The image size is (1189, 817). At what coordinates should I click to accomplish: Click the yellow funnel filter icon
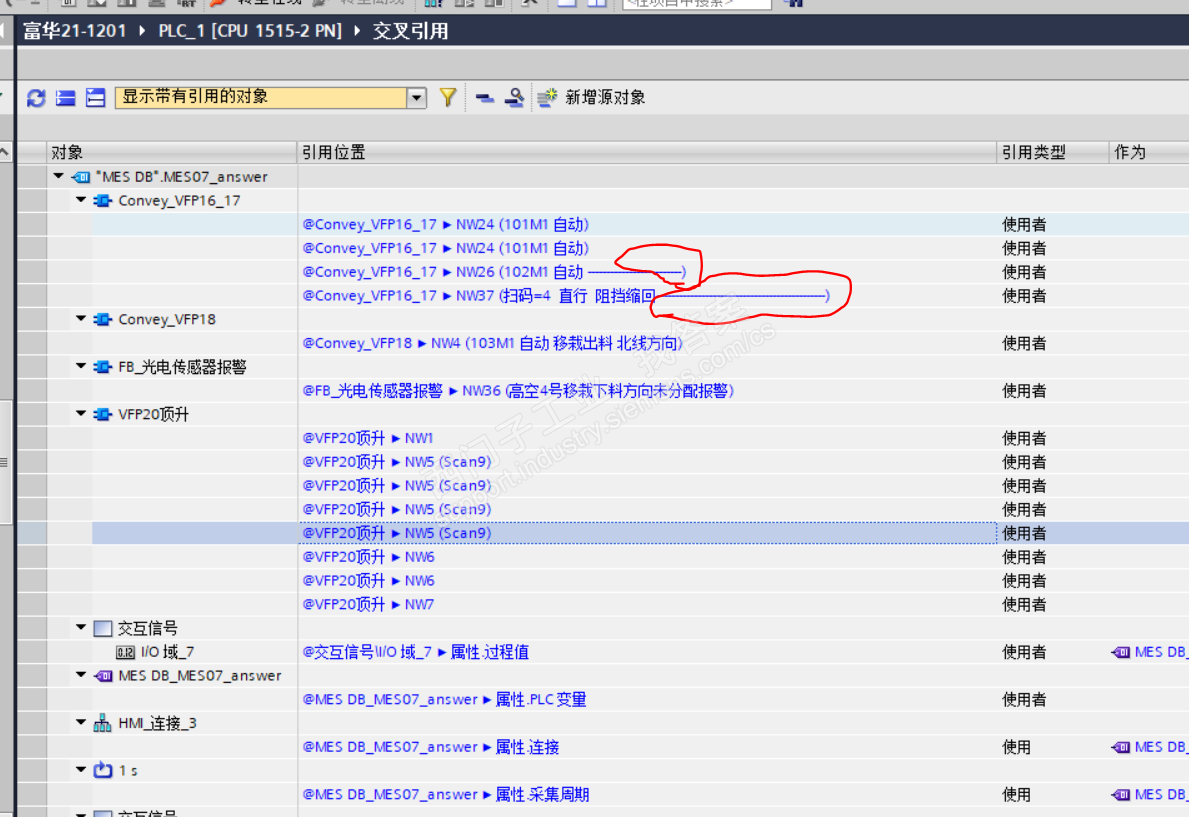click(448, 97)
